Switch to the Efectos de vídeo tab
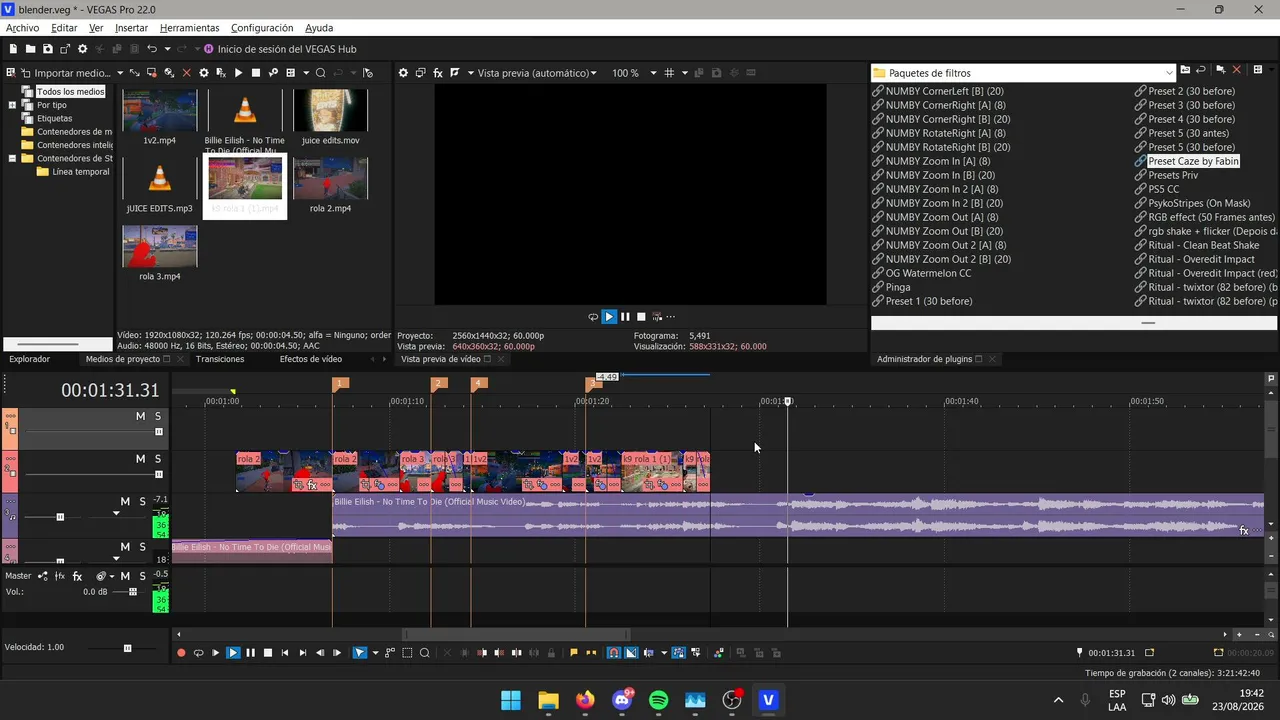Screen dimensions: 1280x720 [x=310, y=359]
